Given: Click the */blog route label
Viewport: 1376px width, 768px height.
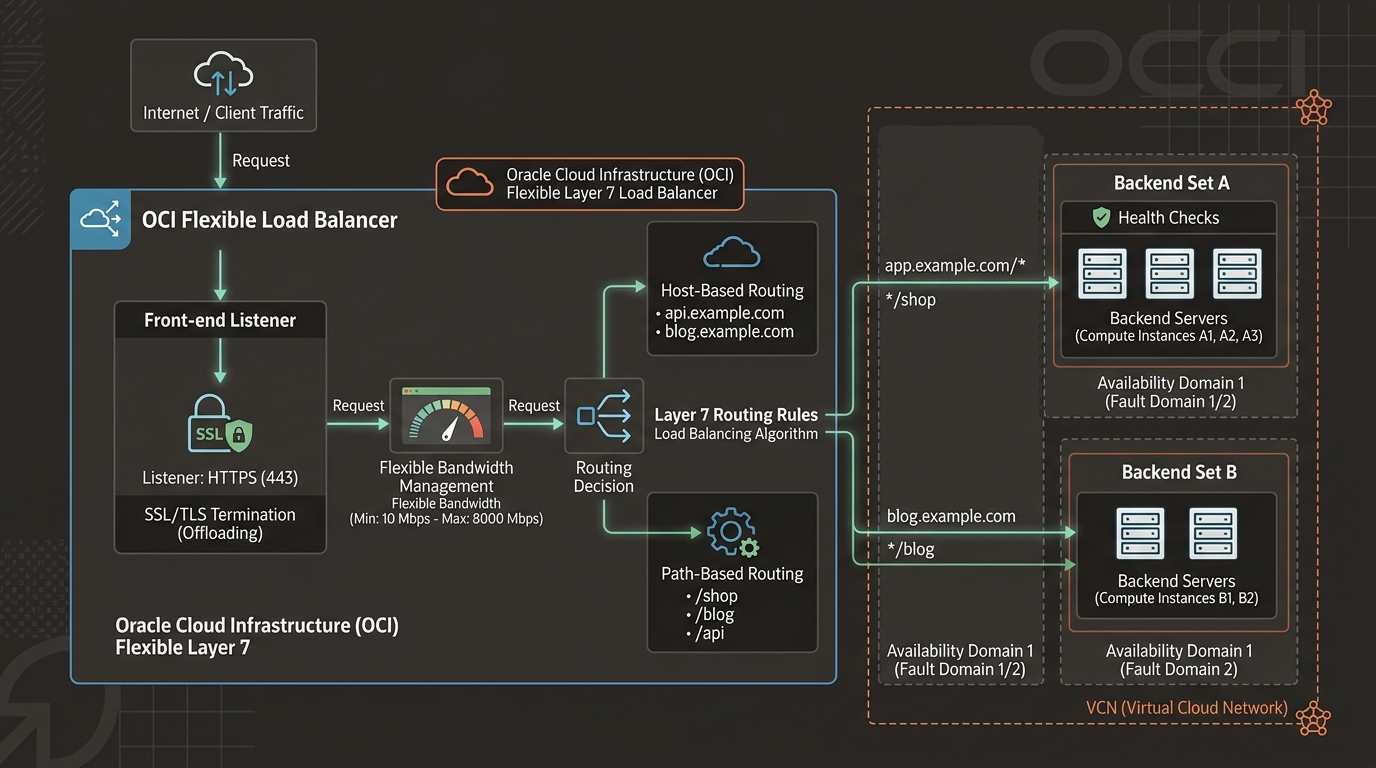Looking at the screenshot, I should (x=910, y=549).
